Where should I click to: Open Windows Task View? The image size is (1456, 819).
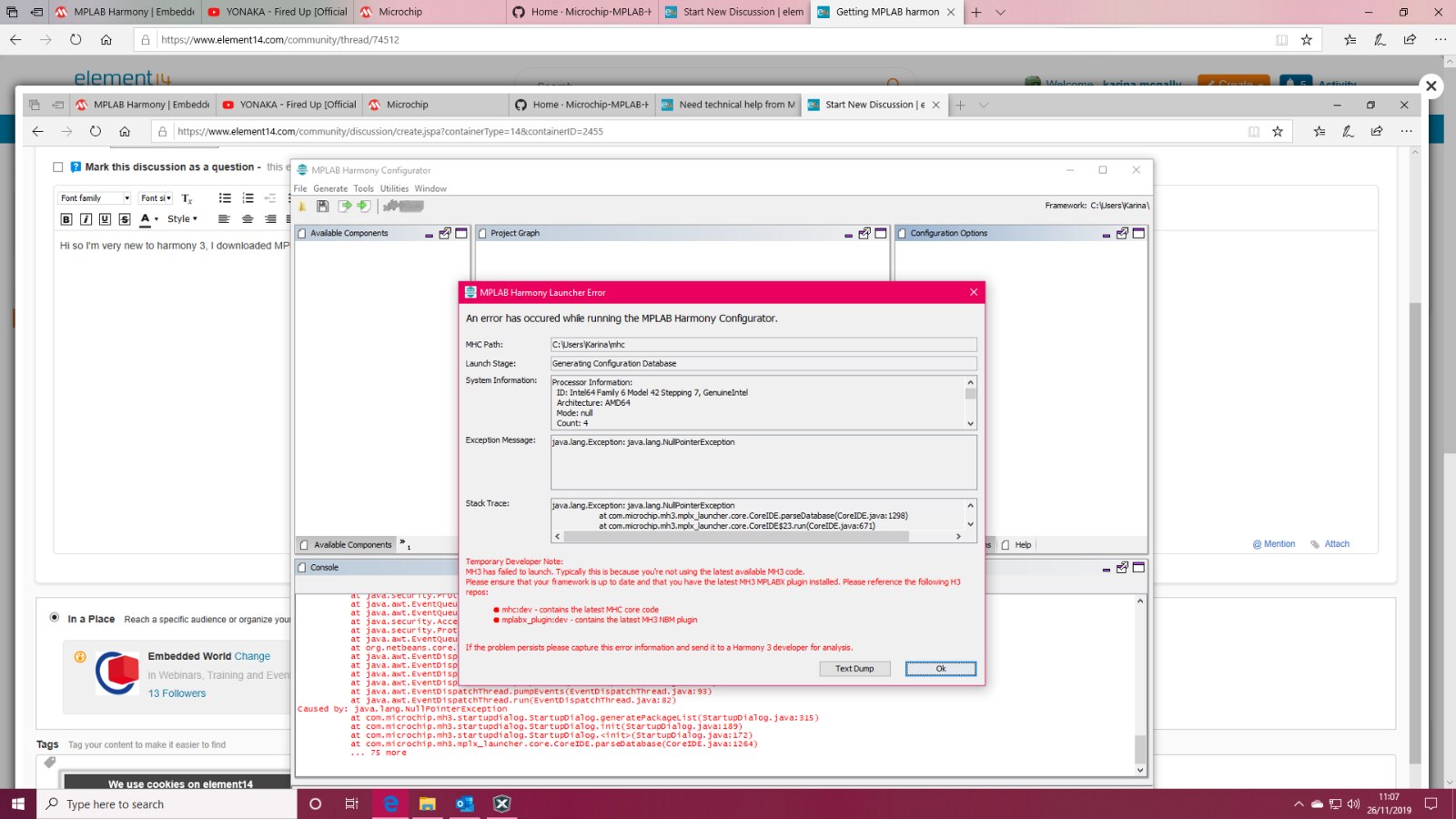(x=351, y=804)
